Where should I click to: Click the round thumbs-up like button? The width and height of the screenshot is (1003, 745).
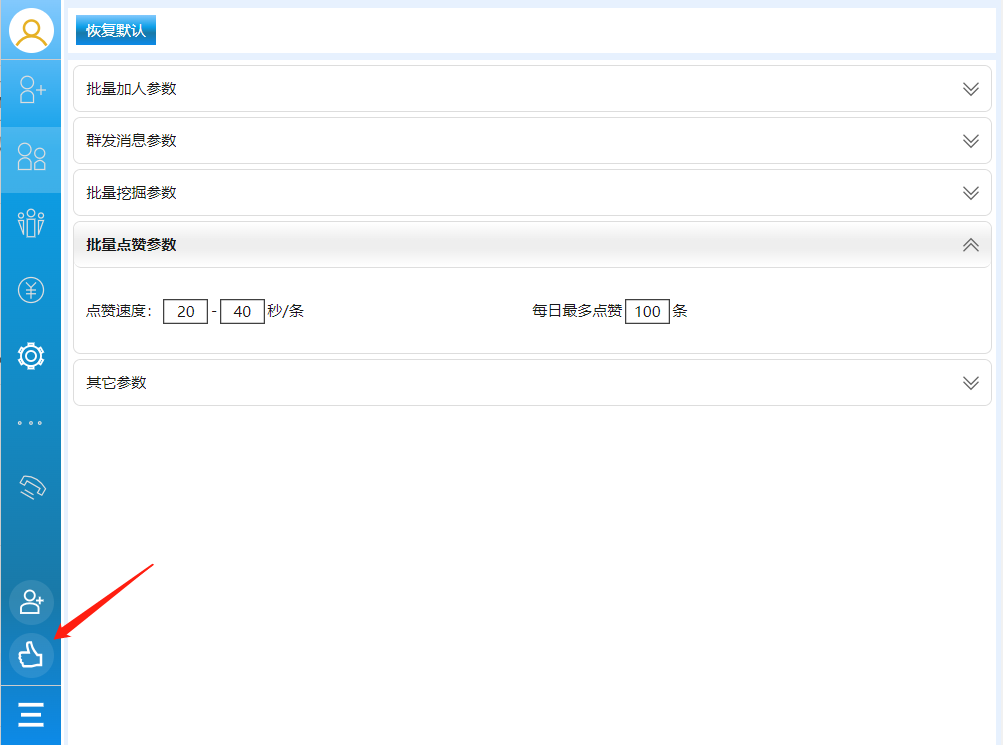coord(31,655)
